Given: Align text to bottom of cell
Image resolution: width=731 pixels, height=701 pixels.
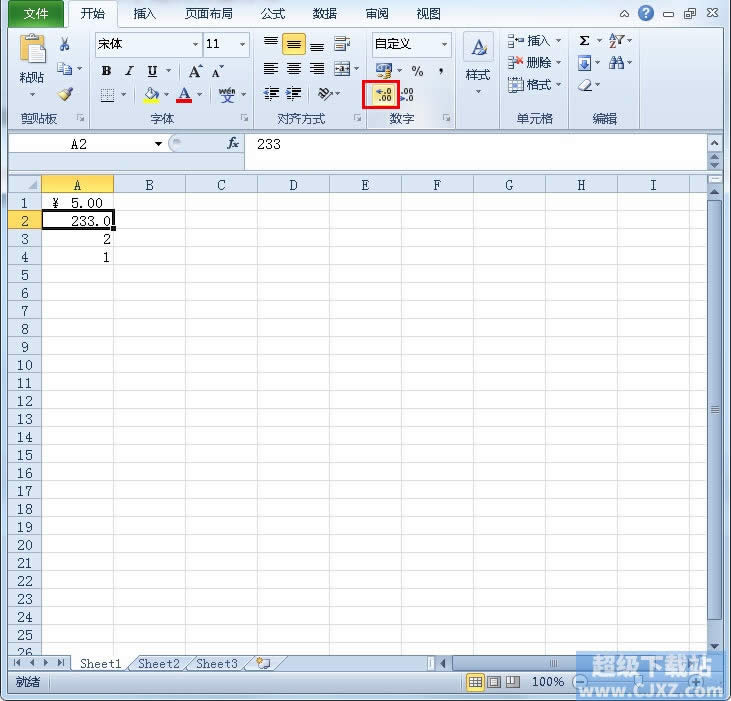Looking at the screenshot, I should tap(317, 44).
